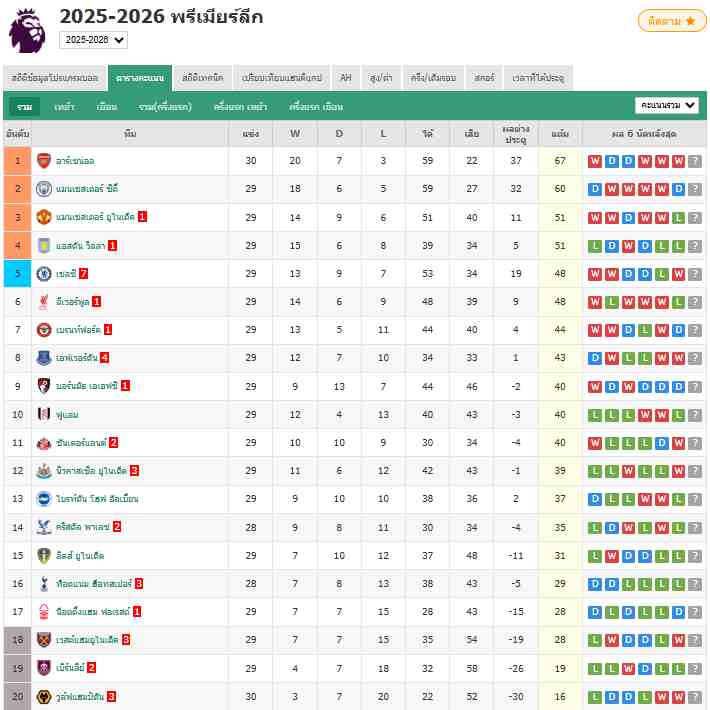The height and width of the screenshot is (710, 710).
Task: Click the Chelsea crest icon
Action: pyautogui.click(x=43, y=273)
